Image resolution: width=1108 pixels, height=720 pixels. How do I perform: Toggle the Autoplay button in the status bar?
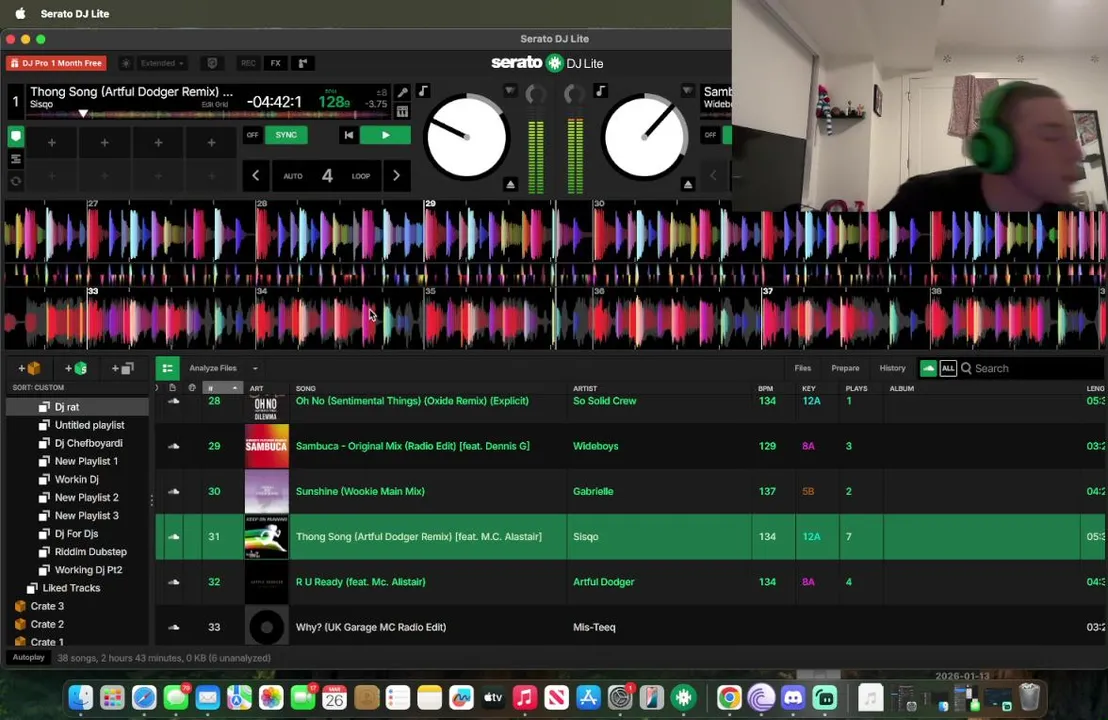pyautogui.click(x=28, y=658)
